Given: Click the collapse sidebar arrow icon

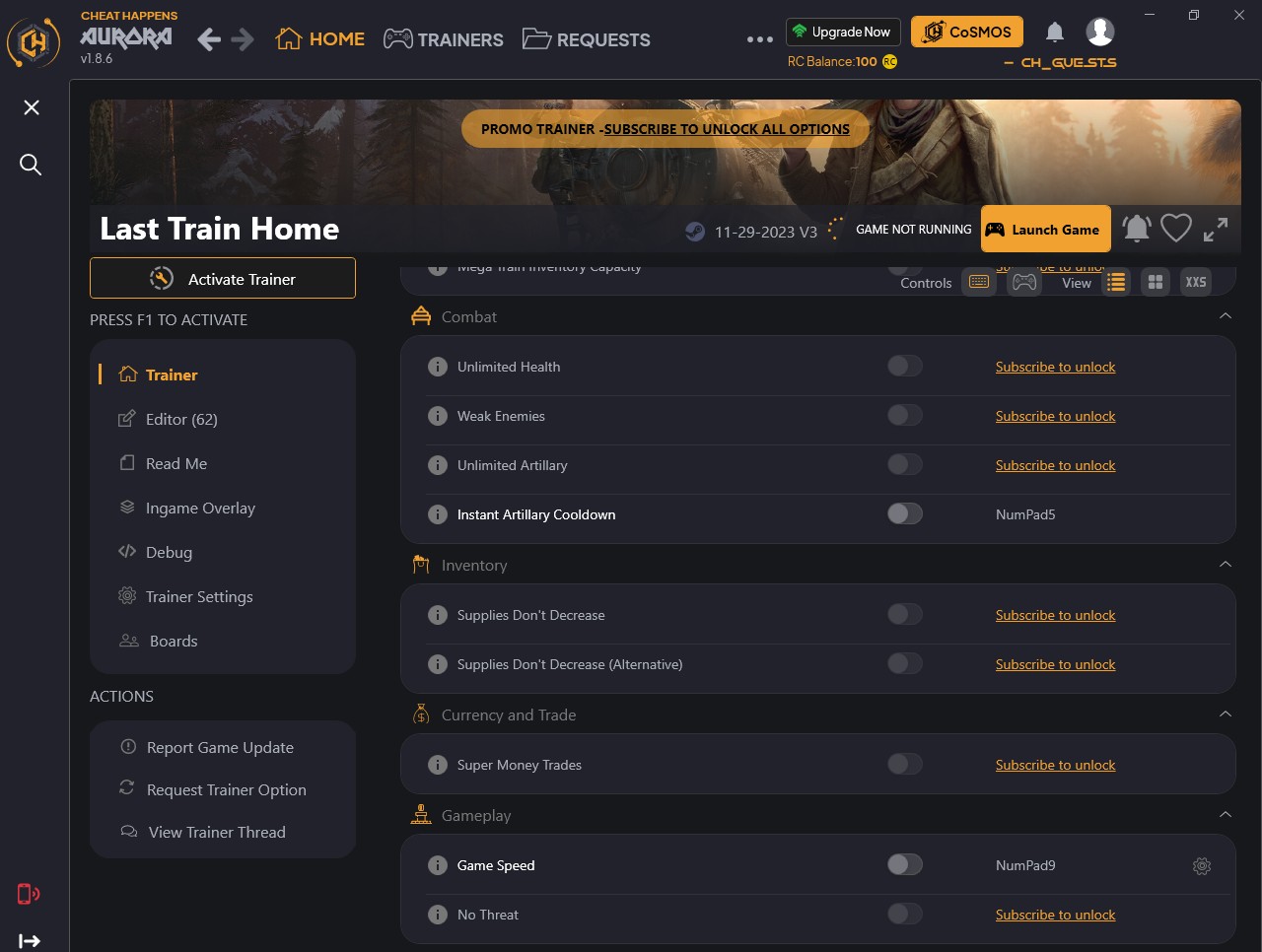Looking at the screenshot, I should click(x=30, y=941).
